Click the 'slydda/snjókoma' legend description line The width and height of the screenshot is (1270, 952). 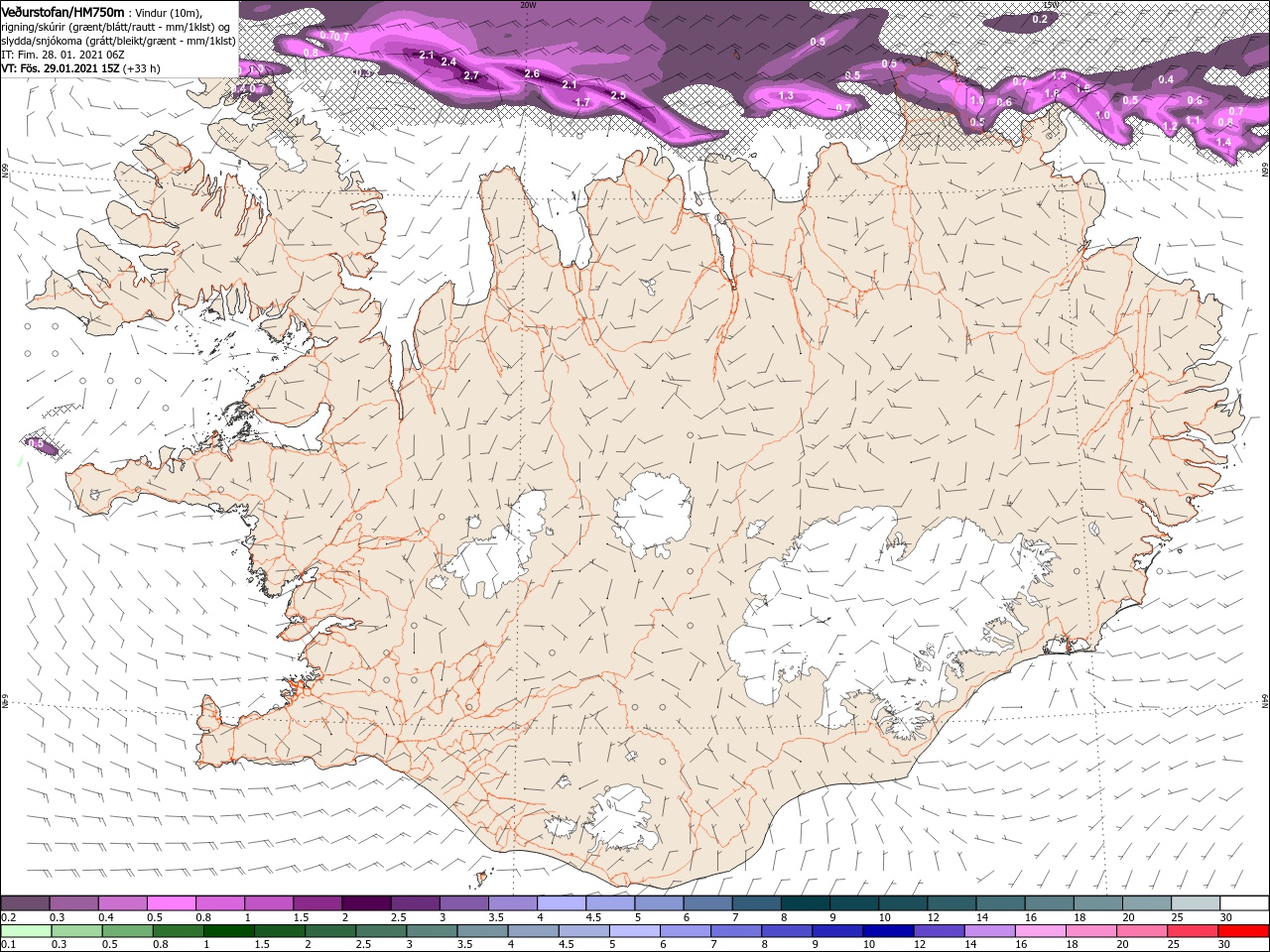(x=118, y=41)
